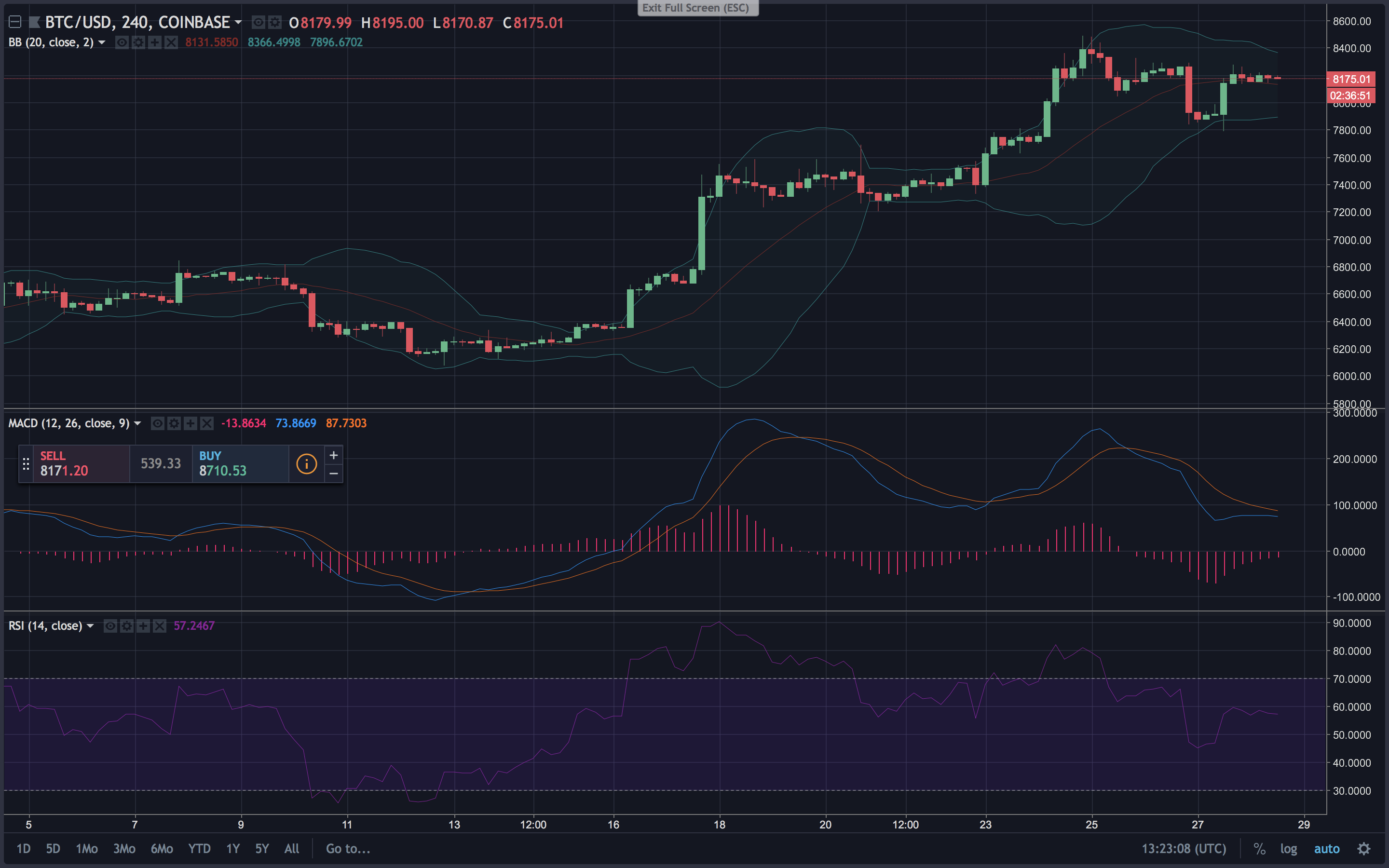Select the 3Mo time range

coord(124,849)
